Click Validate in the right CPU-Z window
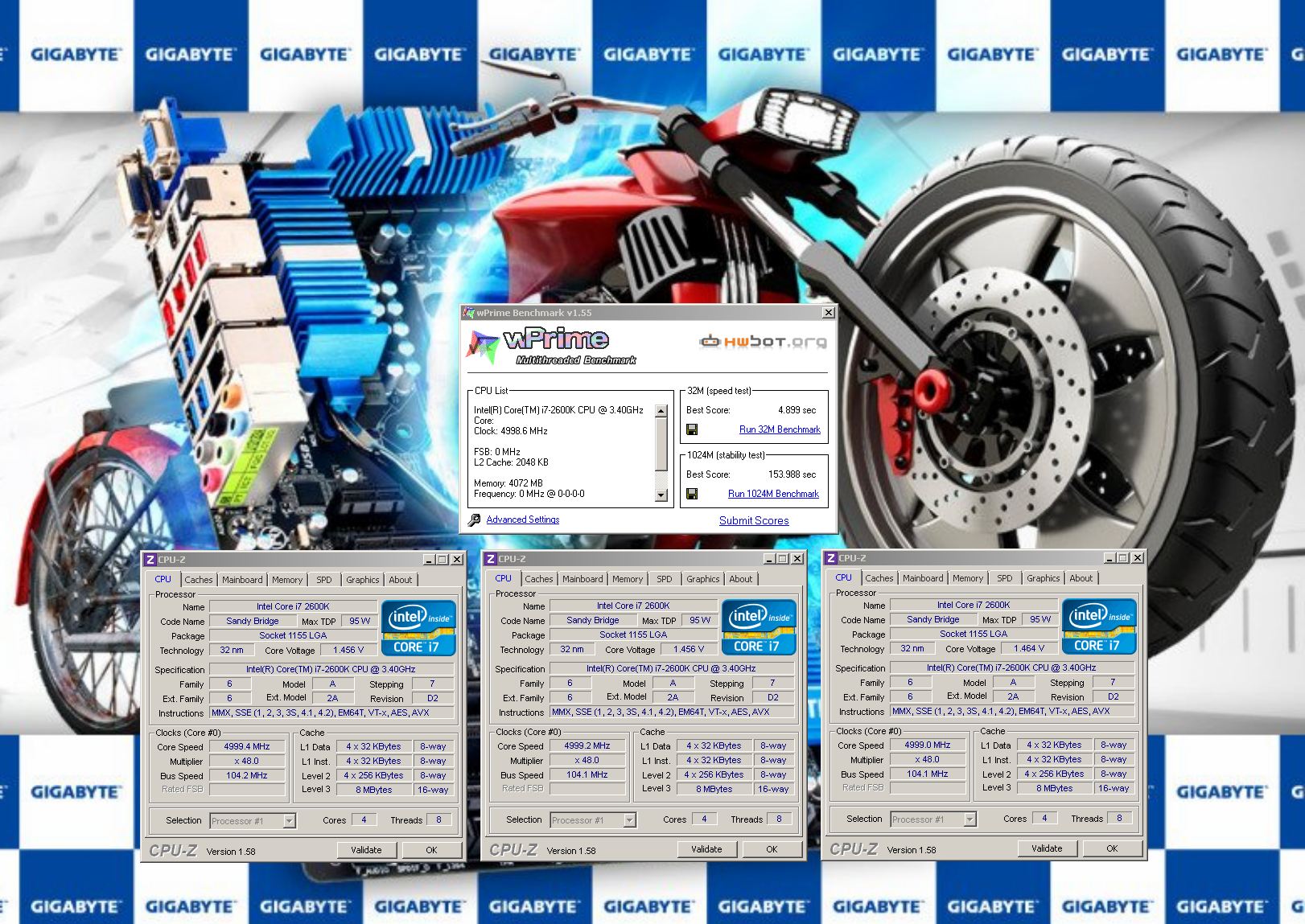The width and height of the screenshot is (1305, 924). (1047, 848)
